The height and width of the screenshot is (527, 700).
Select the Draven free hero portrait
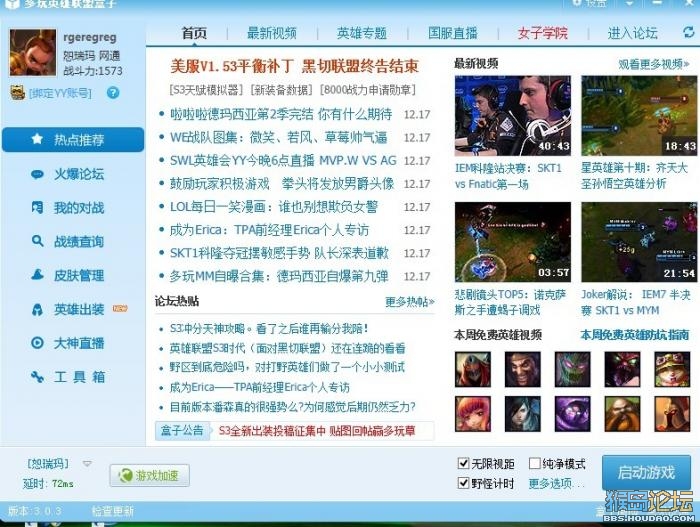pos(522,369)
